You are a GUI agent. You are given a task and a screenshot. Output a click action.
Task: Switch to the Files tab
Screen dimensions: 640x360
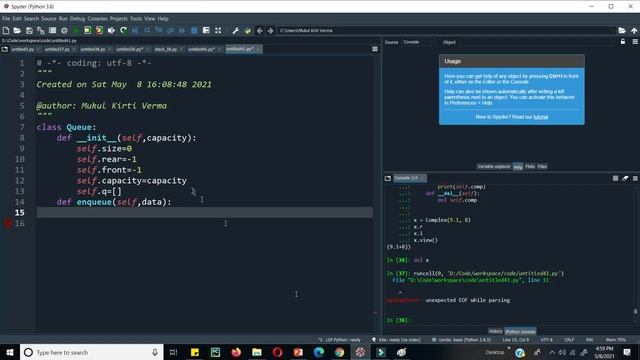pyautogui.click(x=542, y=167)
